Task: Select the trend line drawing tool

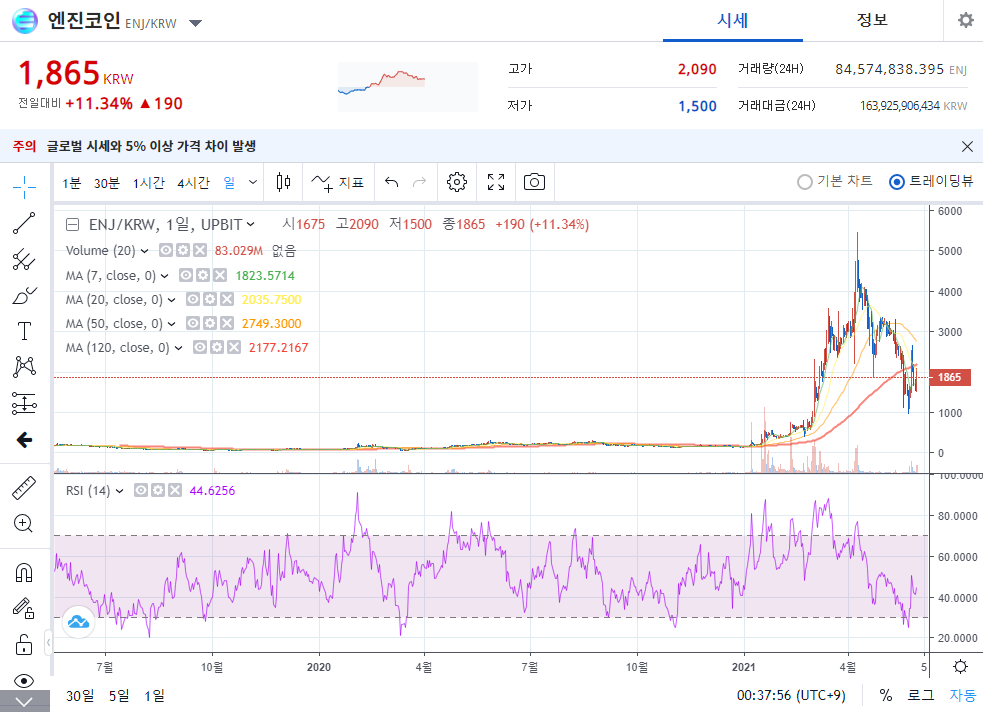Action: click(24, 223)
